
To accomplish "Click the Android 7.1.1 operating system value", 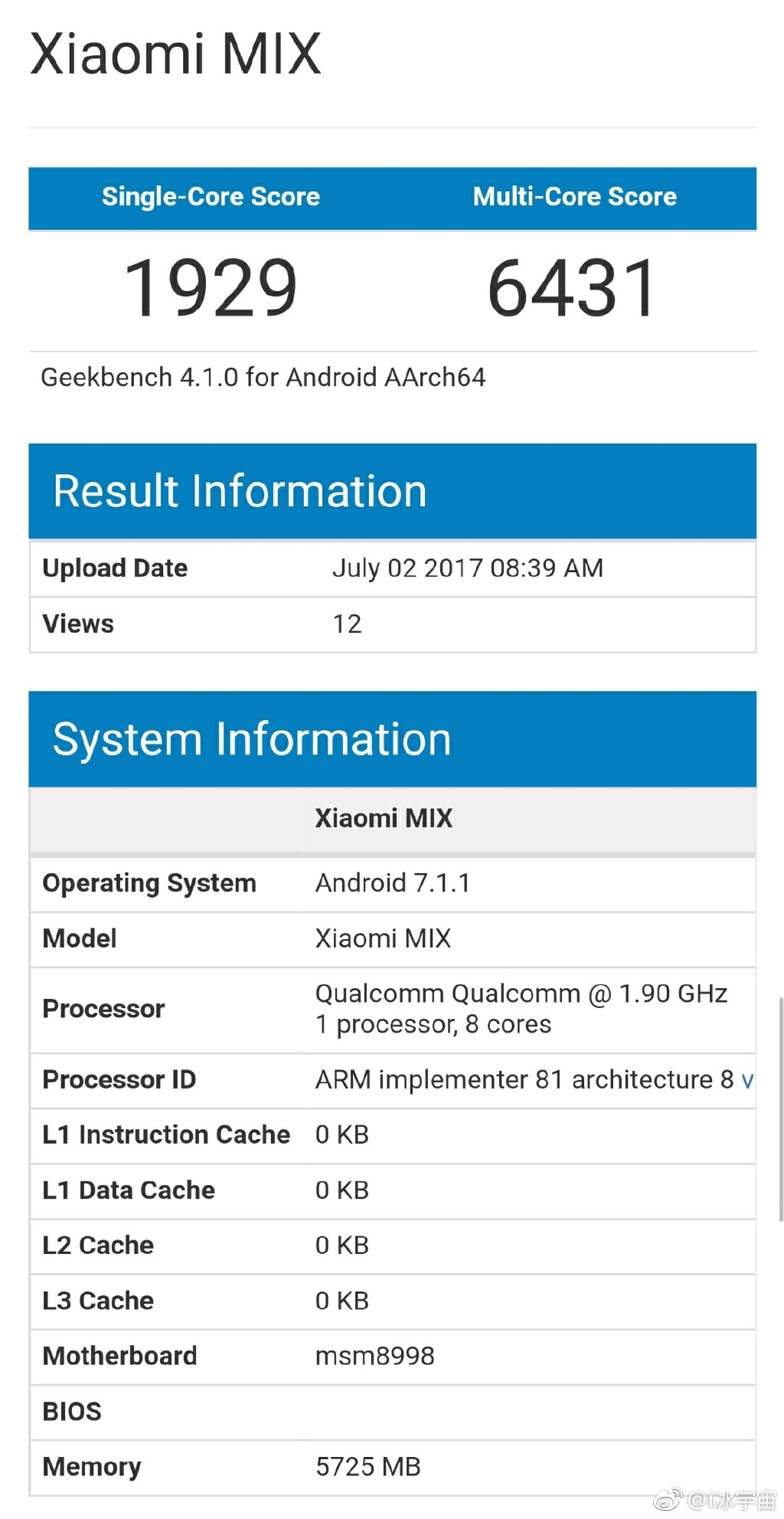I will pos(393,883).
